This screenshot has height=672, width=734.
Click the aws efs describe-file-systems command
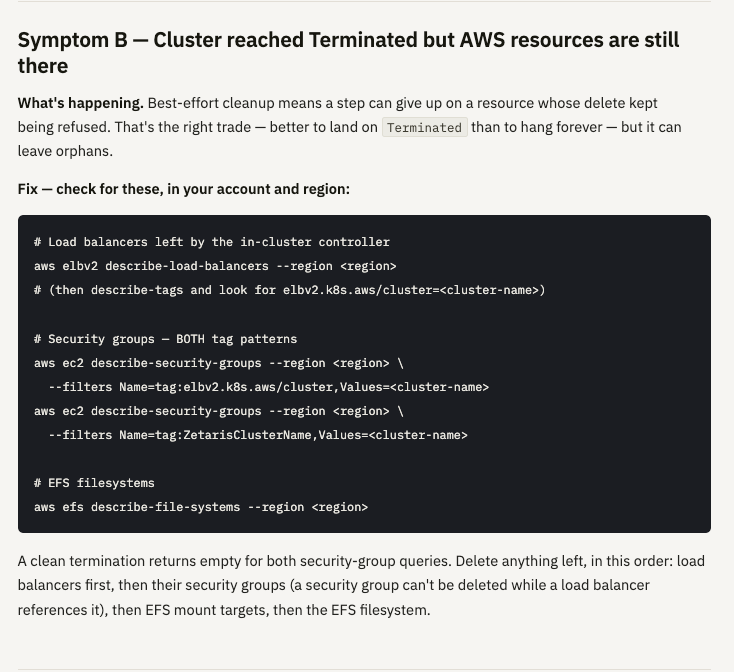pyautogui.click(x=201, y=507)
